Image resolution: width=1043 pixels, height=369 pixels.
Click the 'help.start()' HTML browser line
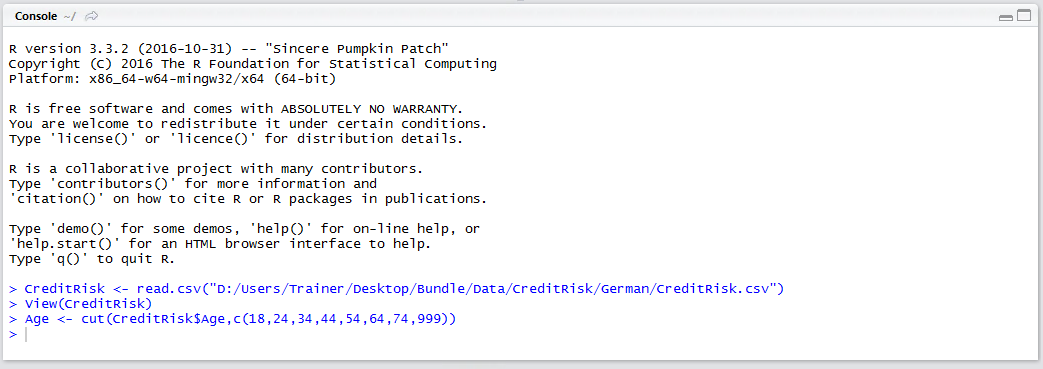point(220,244)
